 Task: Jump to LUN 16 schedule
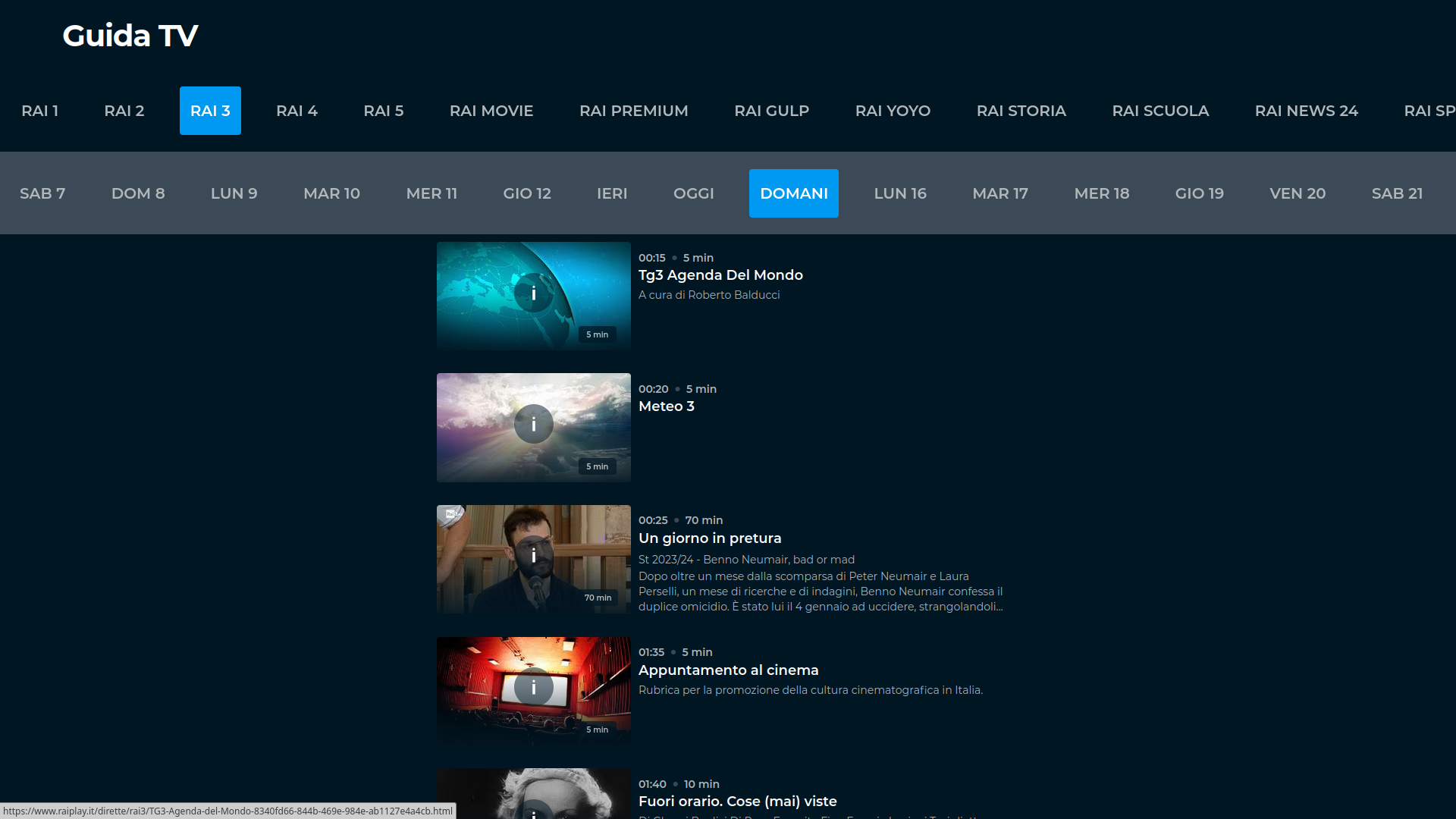[x=900, y=193]
